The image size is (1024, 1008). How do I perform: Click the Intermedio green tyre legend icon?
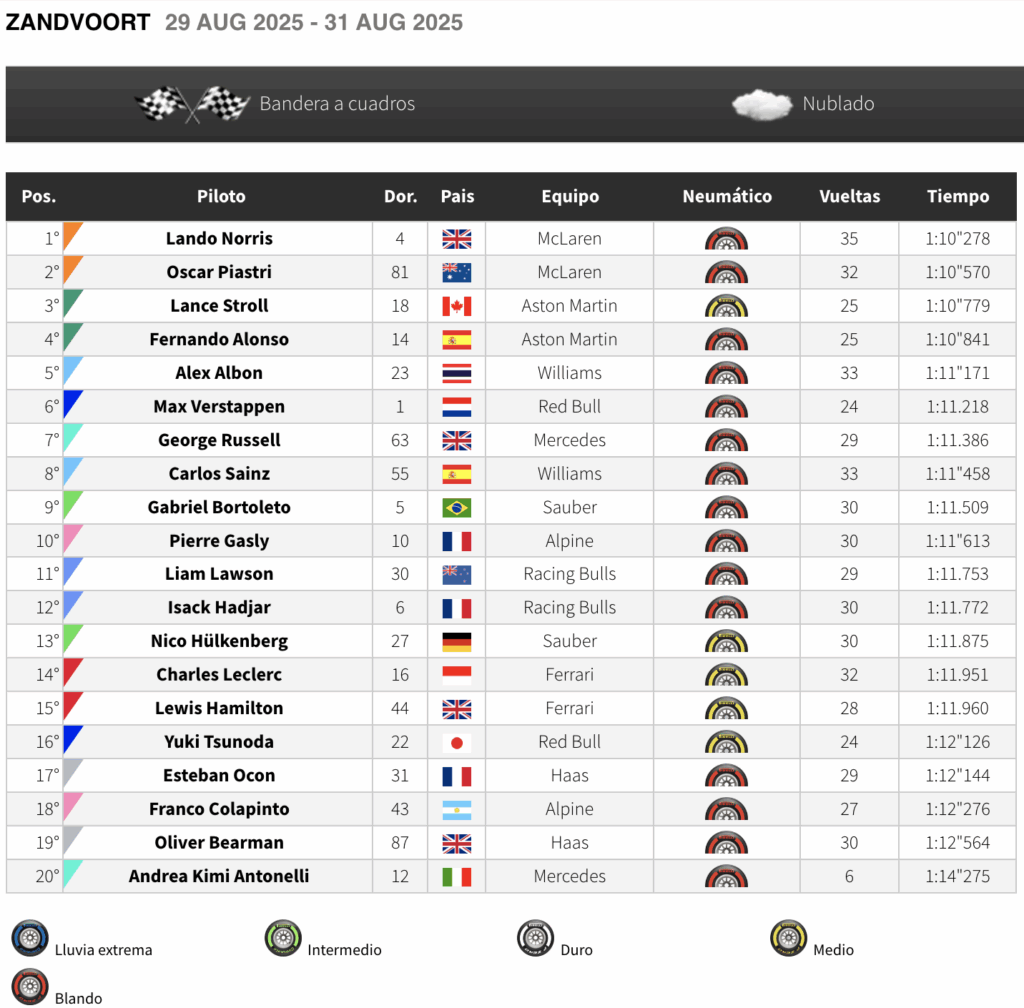coord(283,938)
